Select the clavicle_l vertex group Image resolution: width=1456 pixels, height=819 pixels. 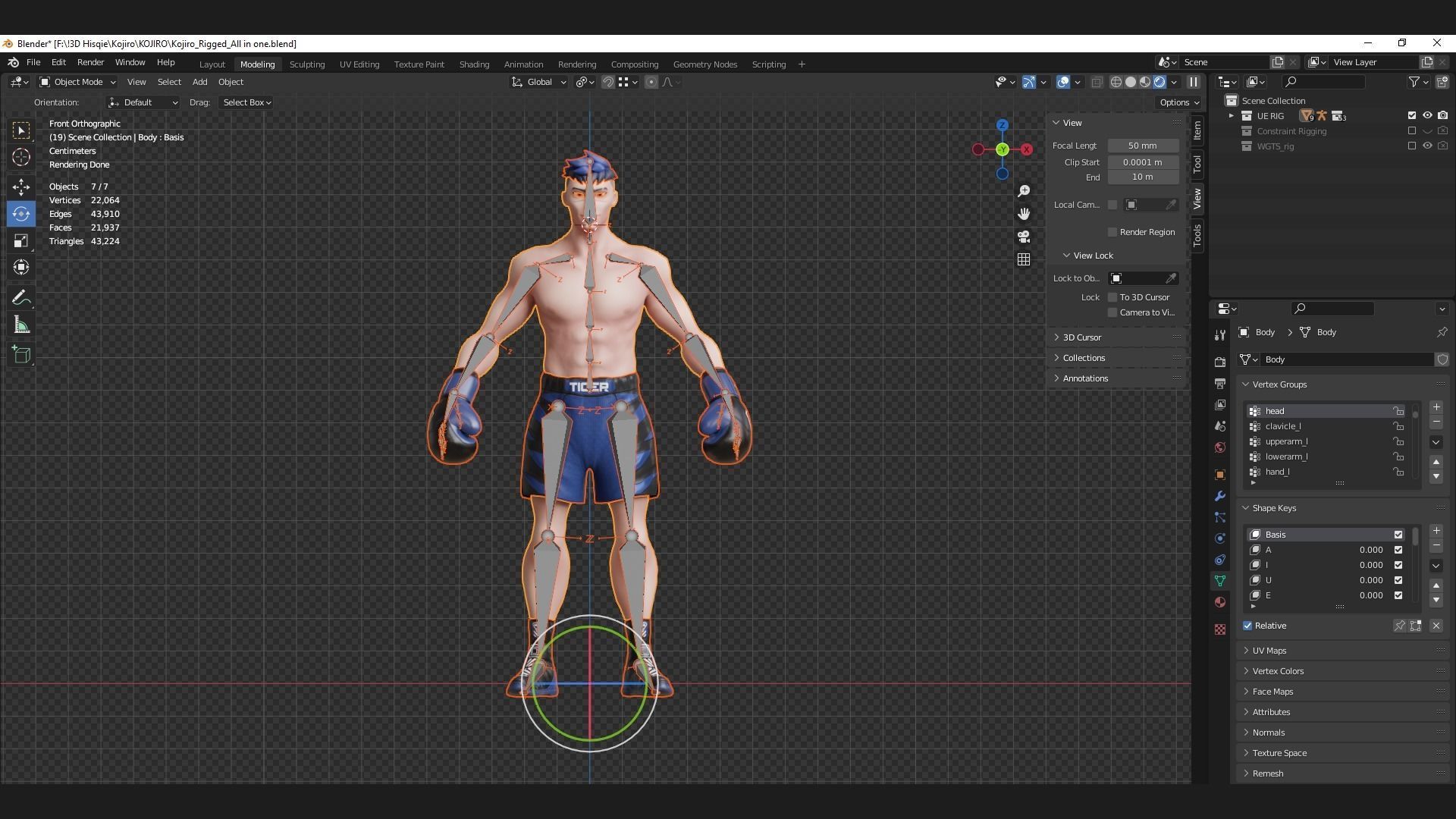click(x=1283, y=426)
